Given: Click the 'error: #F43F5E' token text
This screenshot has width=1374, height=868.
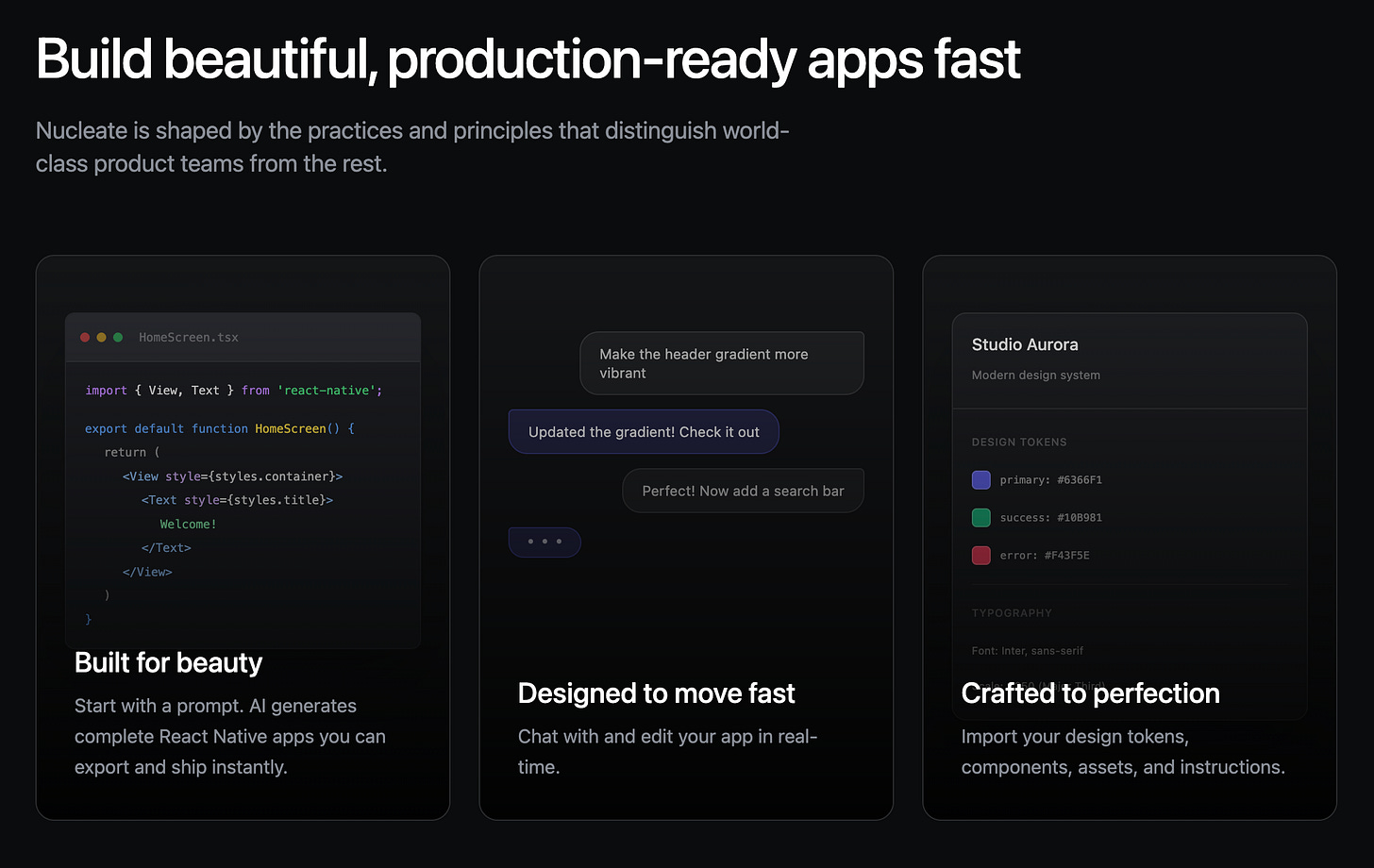Looking at the screenshot, I should (1045, 555).
